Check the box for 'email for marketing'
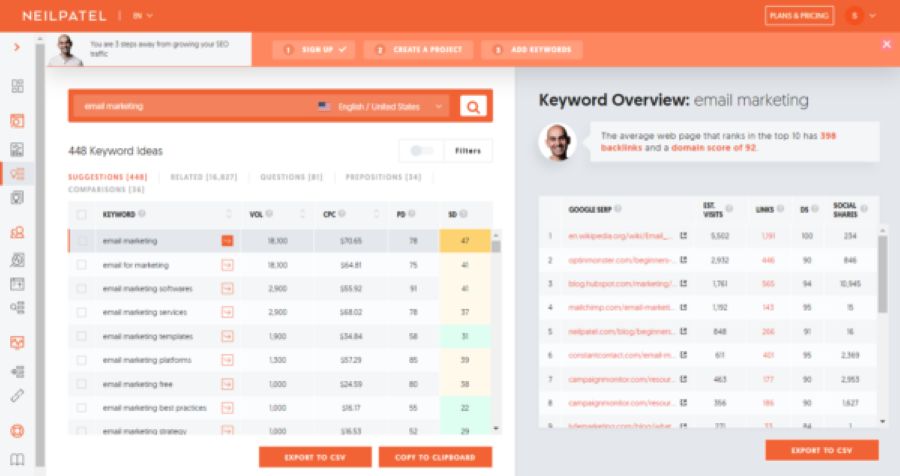Screen dimensions: 900x476 [82, 265]
